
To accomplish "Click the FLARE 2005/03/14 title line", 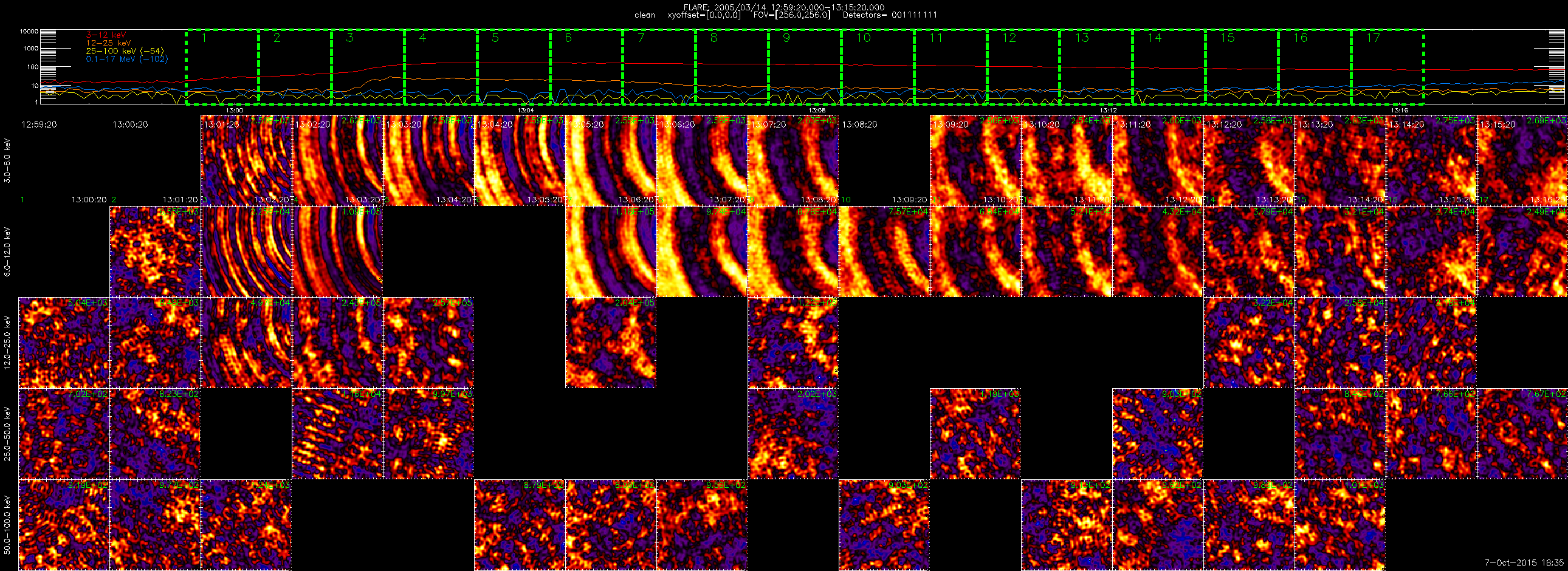I will 784,7.
